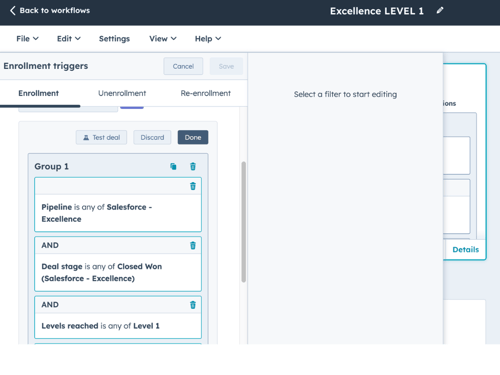
Task: Click the Excellence LEVEL 1 workflow title
Action: pyautogui.click(x=377, y=11)
